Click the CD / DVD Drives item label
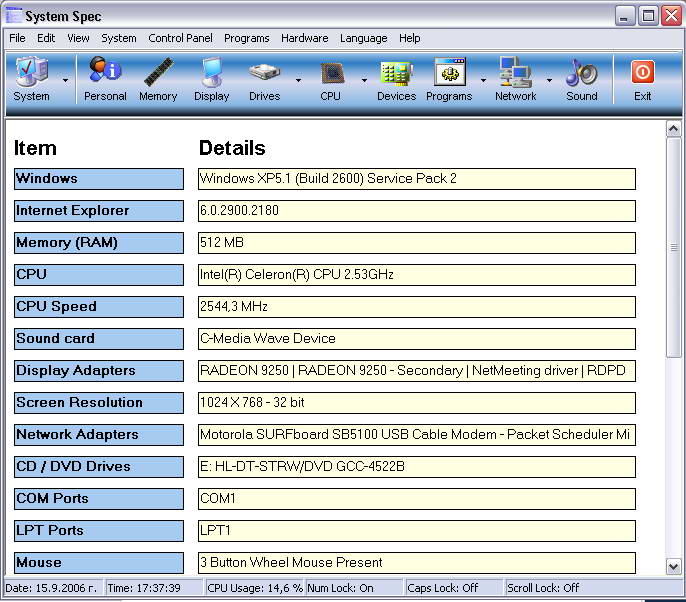 (x=99, y=467)
